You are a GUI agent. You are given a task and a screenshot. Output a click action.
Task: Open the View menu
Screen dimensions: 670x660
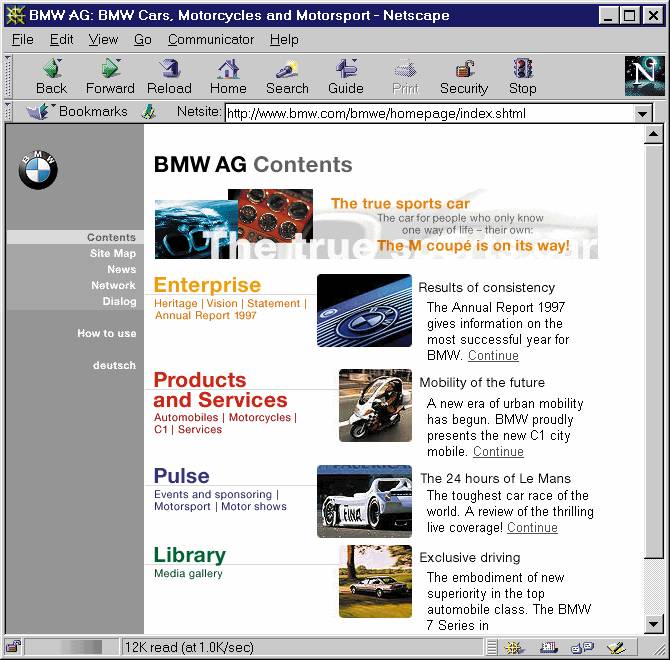click(103, 39)
